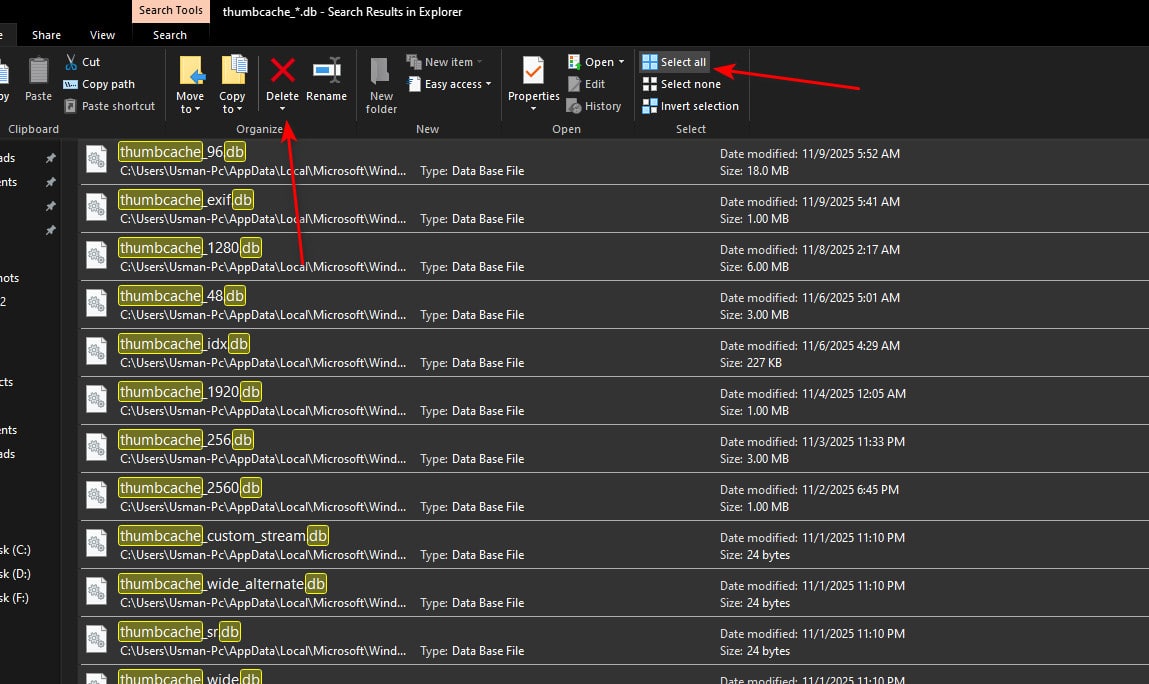This screenshot has height=684, width=1149.
Task: Select the thumbcache_idx.db file icon
Action: point(96,352)
